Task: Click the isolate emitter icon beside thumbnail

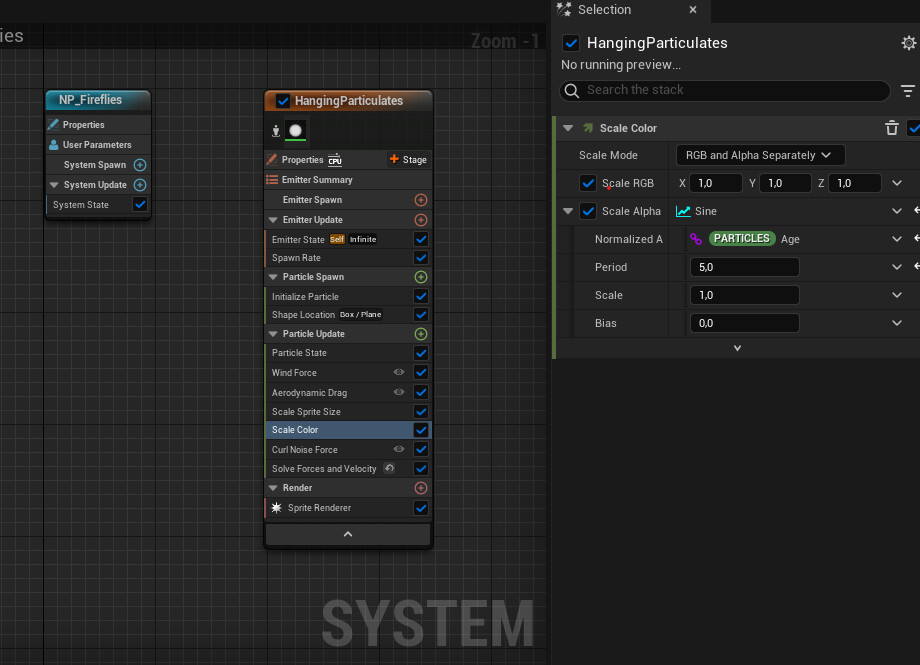Action: [x=276, y=131]
